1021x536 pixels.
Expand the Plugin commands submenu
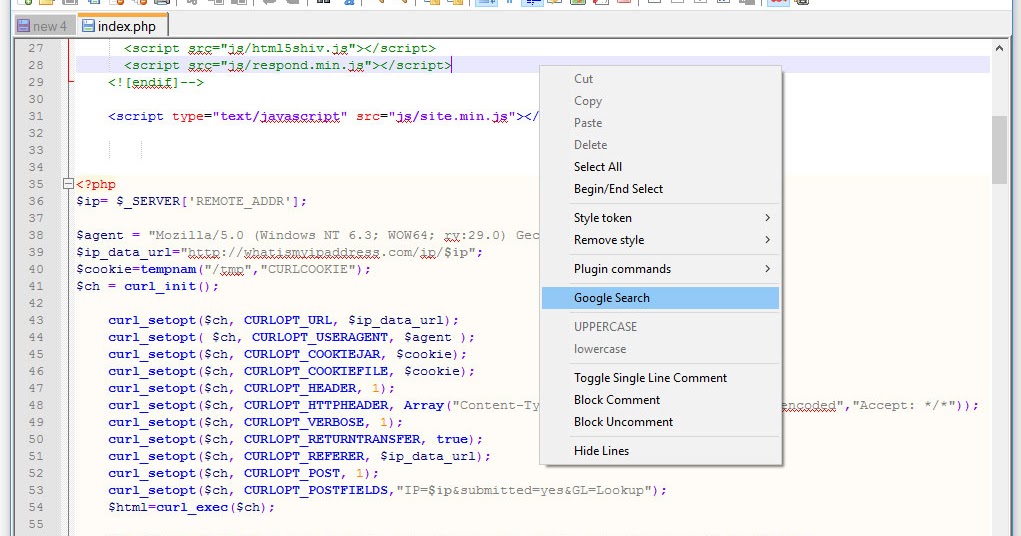(660, 269)
